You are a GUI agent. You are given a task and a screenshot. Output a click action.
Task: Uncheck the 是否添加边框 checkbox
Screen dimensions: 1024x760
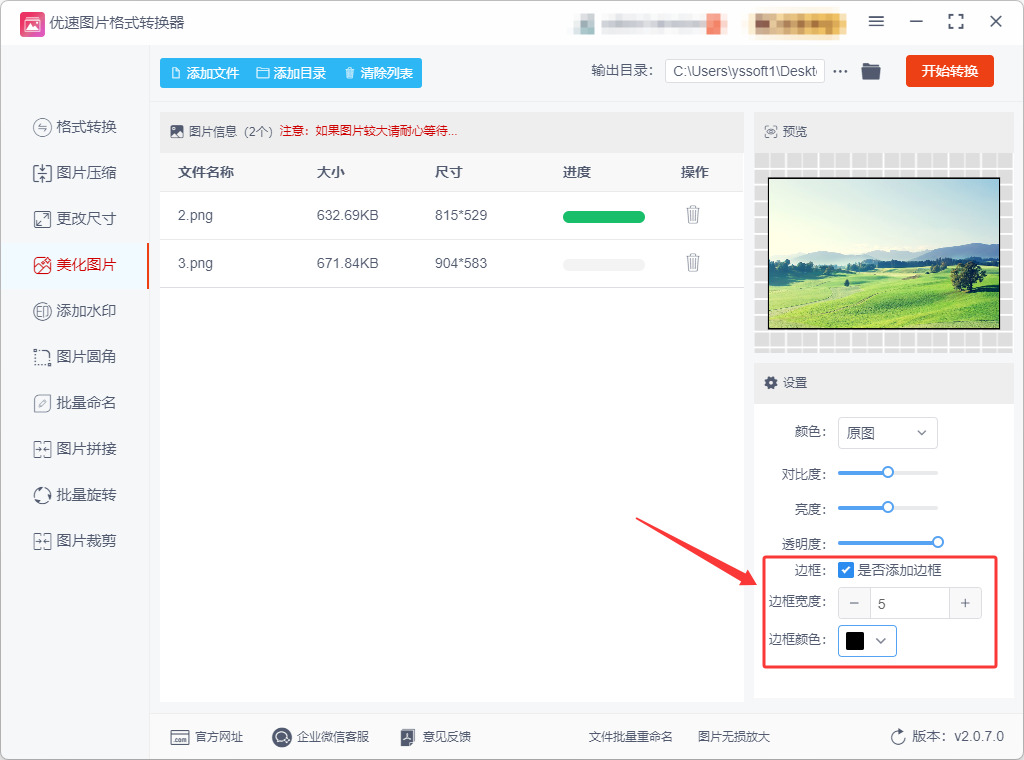[846, 570]
